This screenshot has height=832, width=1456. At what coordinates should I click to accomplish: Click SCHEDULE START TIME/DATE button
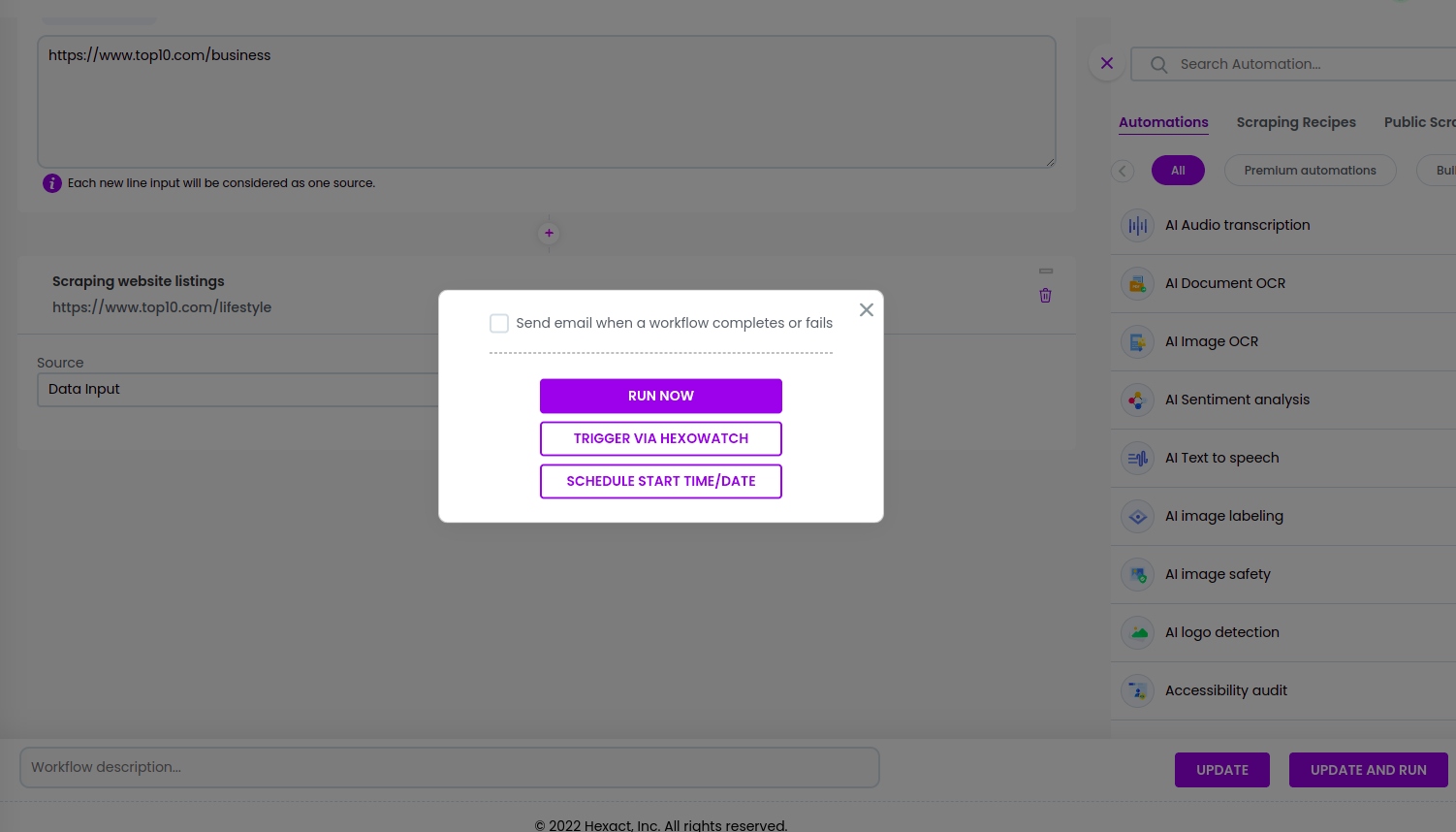pyautogui.click(x=660, y=481)
